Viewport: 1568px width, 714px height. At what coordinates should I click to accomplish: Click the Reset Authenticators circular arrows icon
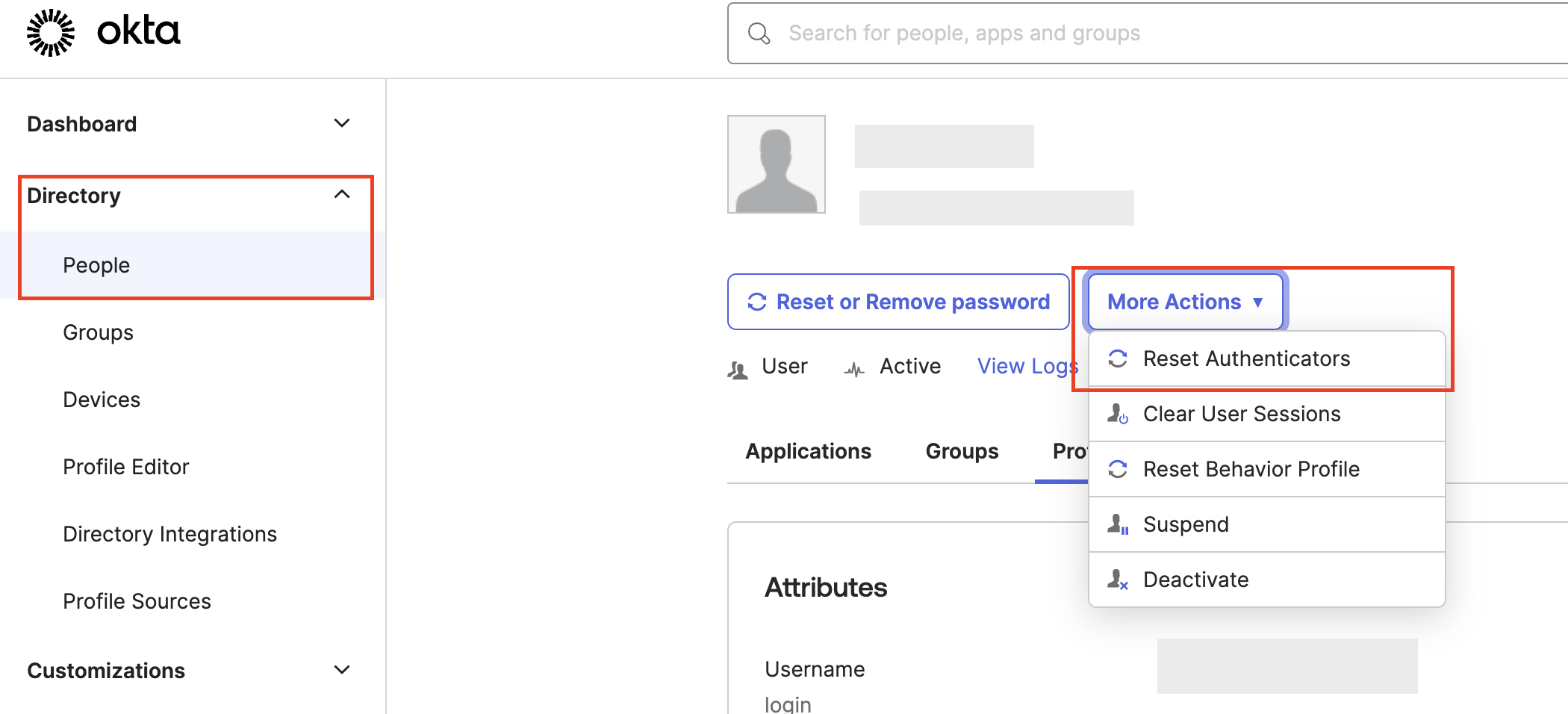point(1118,358)
